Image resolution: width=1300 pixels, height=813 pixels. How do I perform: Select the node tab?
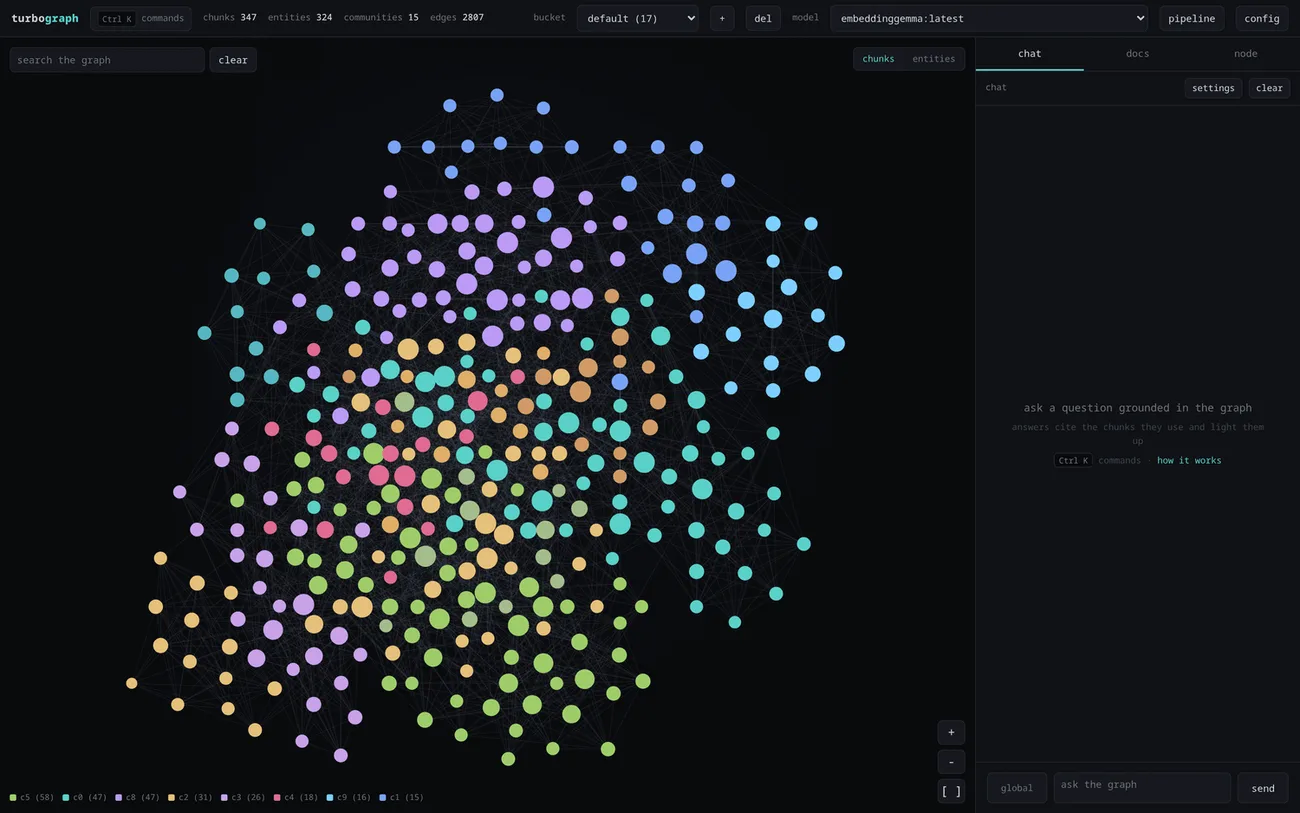1246,54
